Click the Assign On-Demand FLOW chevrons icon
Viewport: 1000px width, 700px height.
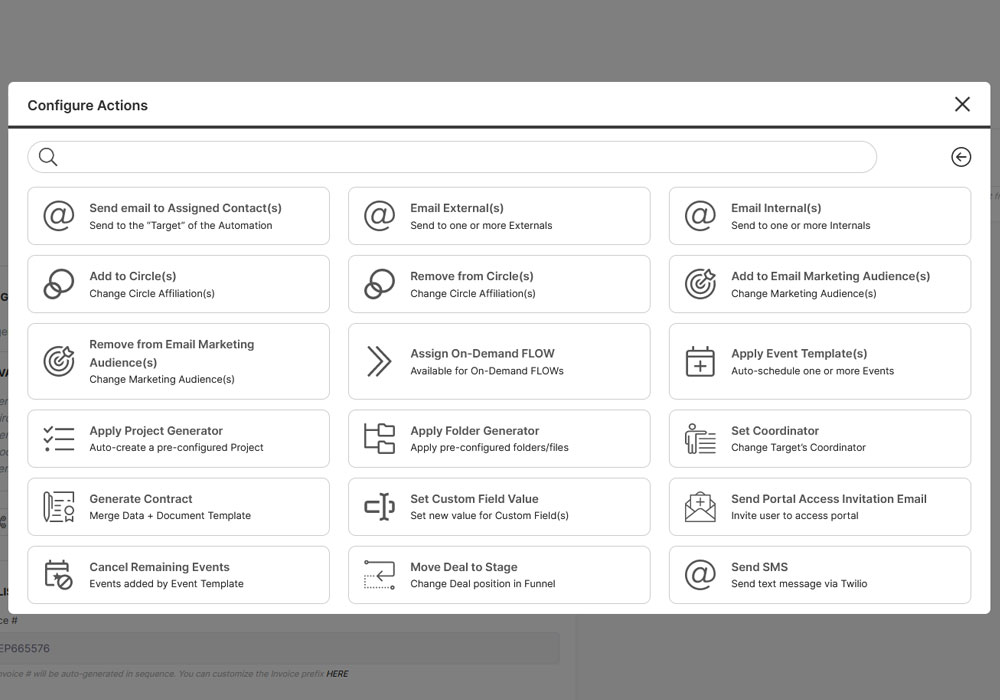(x=379, y=361)
